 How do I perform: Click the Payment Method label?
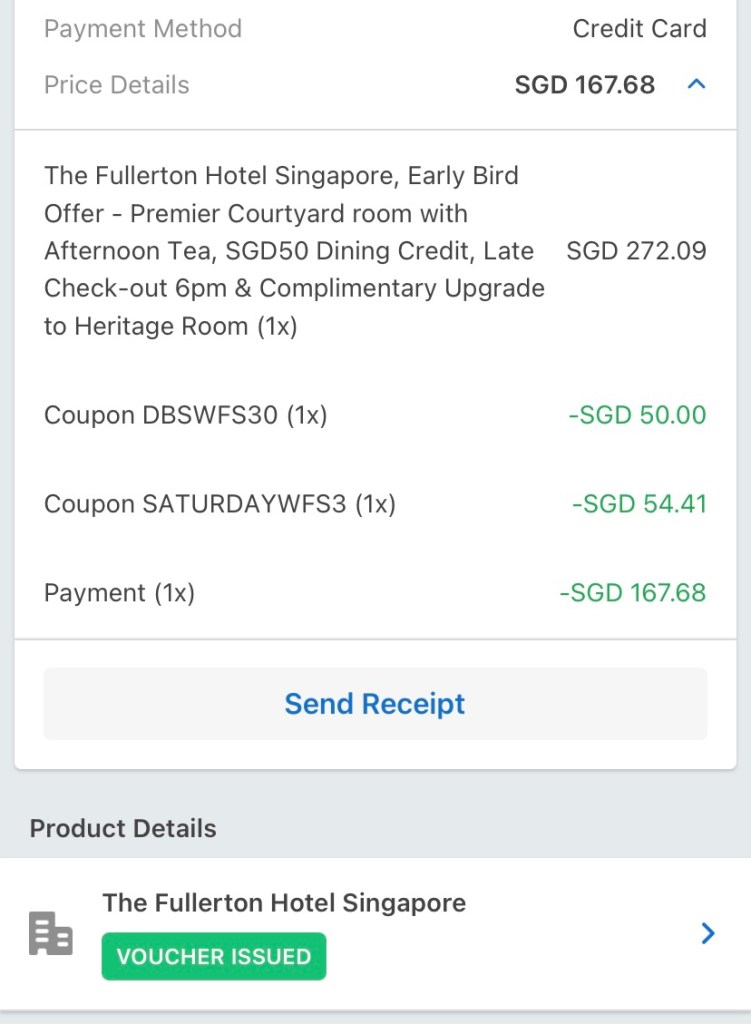point(143,29)
